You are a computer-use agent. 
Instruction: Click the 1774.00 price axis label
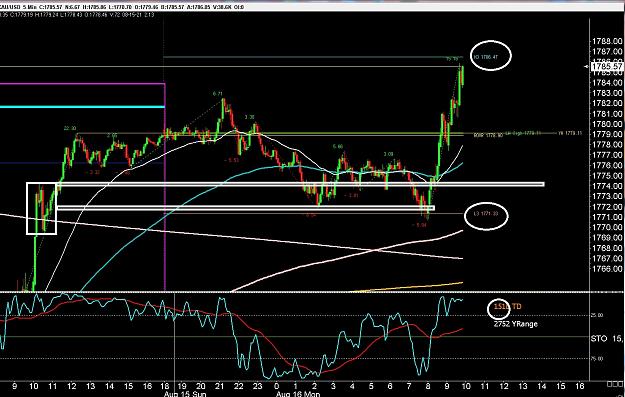(x=607, y=186)
